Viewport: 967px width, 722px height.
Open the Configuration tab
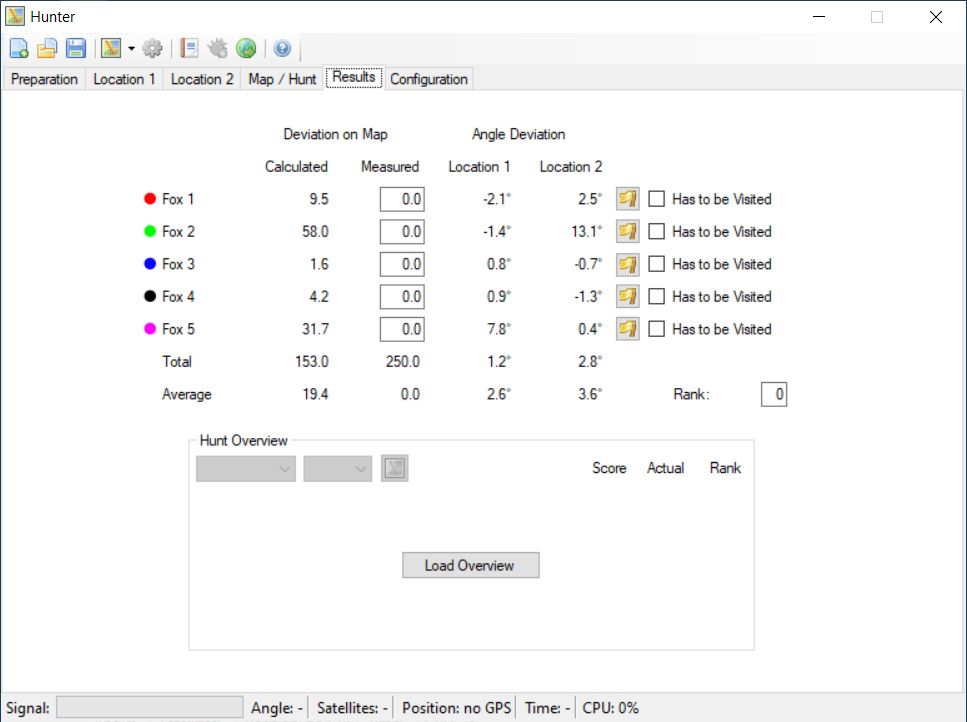429,79
